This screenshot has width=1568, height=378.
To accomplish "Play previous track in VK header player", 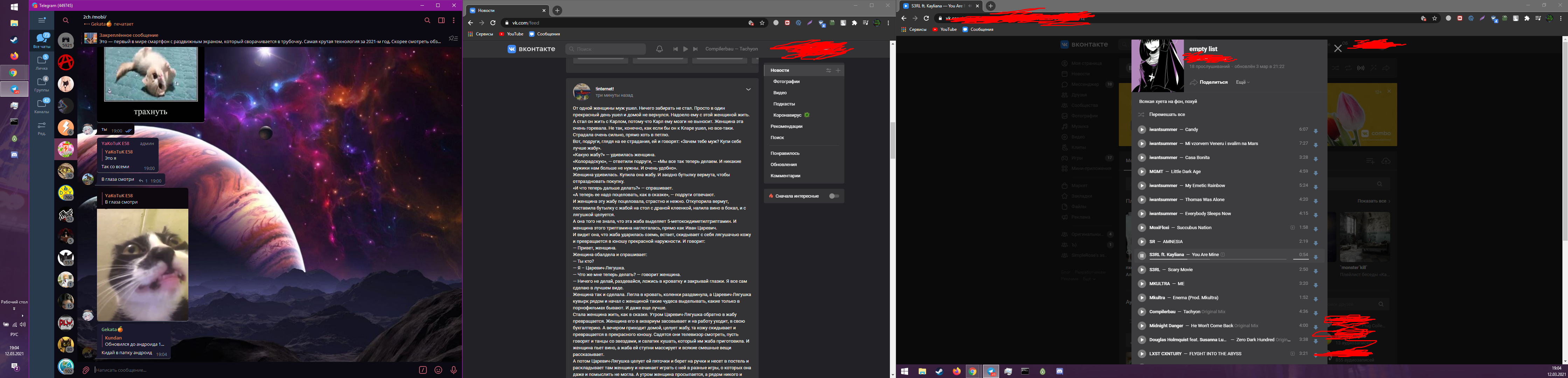I will click(675, 49).
